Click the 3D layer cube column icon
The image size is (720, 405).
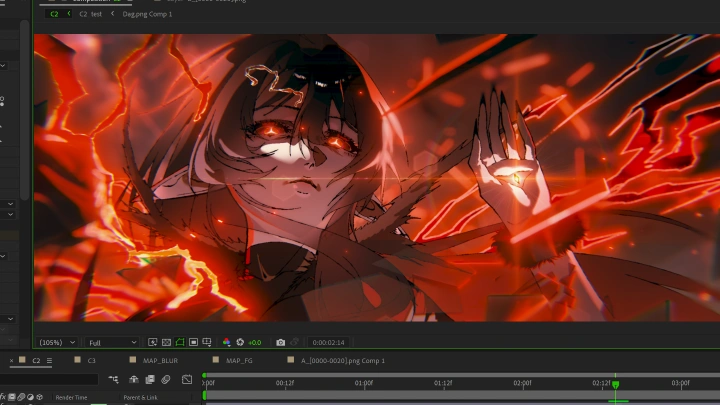[x=39, y=397]
